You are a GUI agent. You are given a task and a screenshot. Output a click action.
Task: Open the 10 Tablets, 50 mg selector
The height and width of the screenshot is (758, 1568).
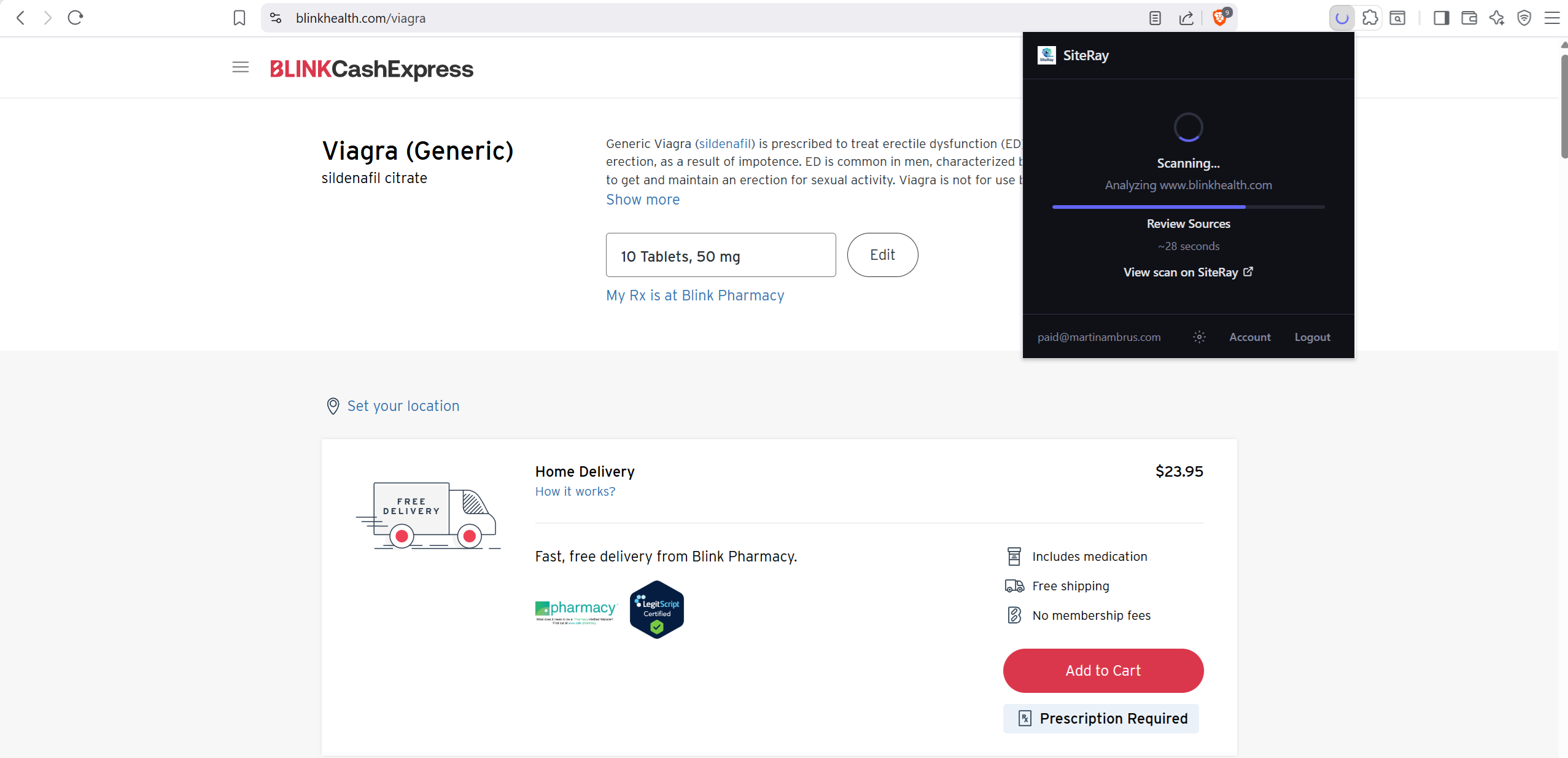pyautogui.click(x=720, y=256)
